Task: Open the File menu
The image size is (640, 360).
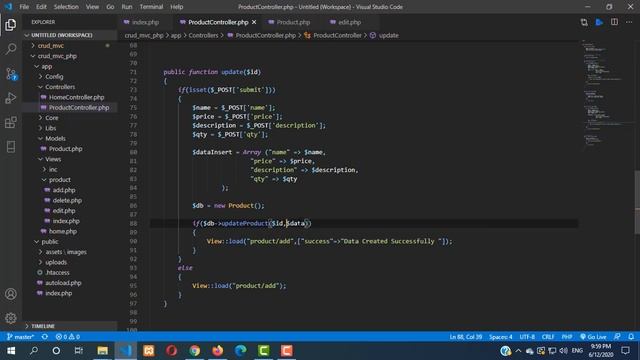Action: 24,7
